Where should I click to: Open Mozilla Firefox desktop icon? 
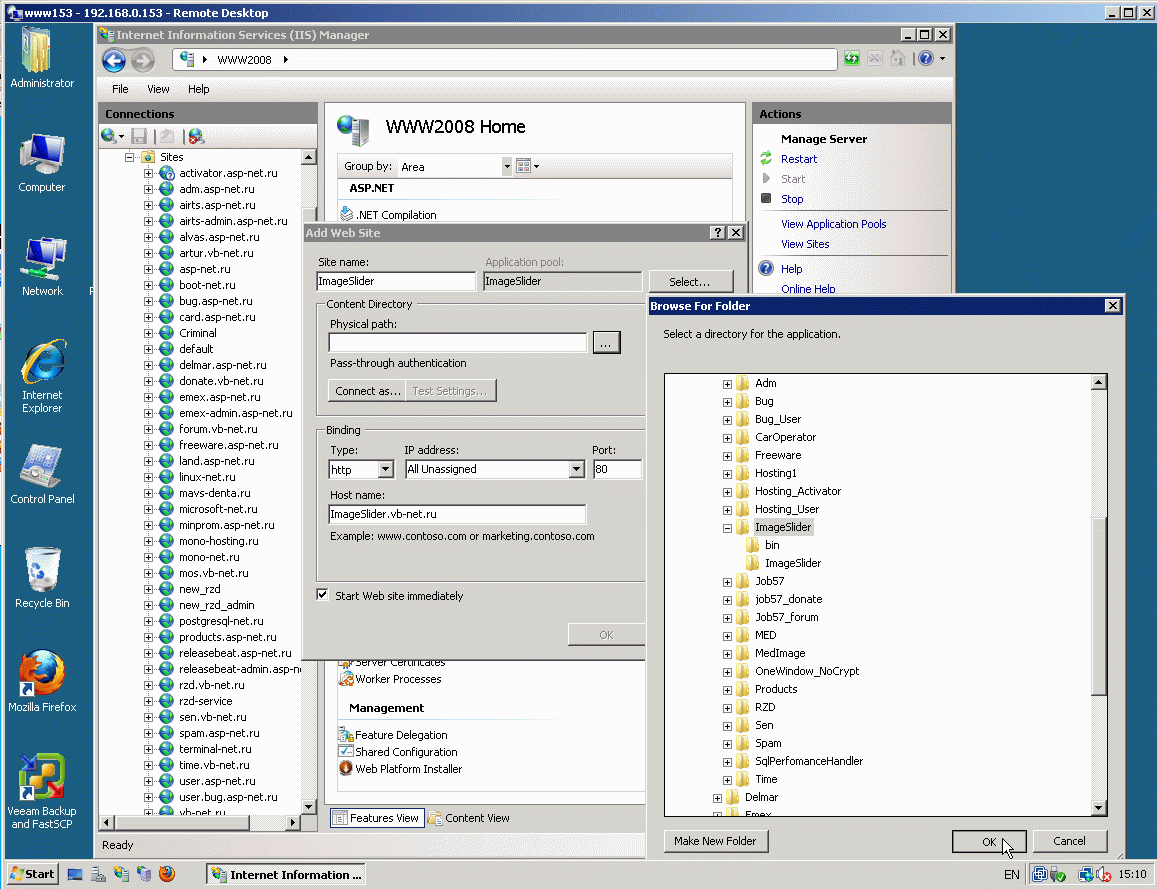point(42,682)
